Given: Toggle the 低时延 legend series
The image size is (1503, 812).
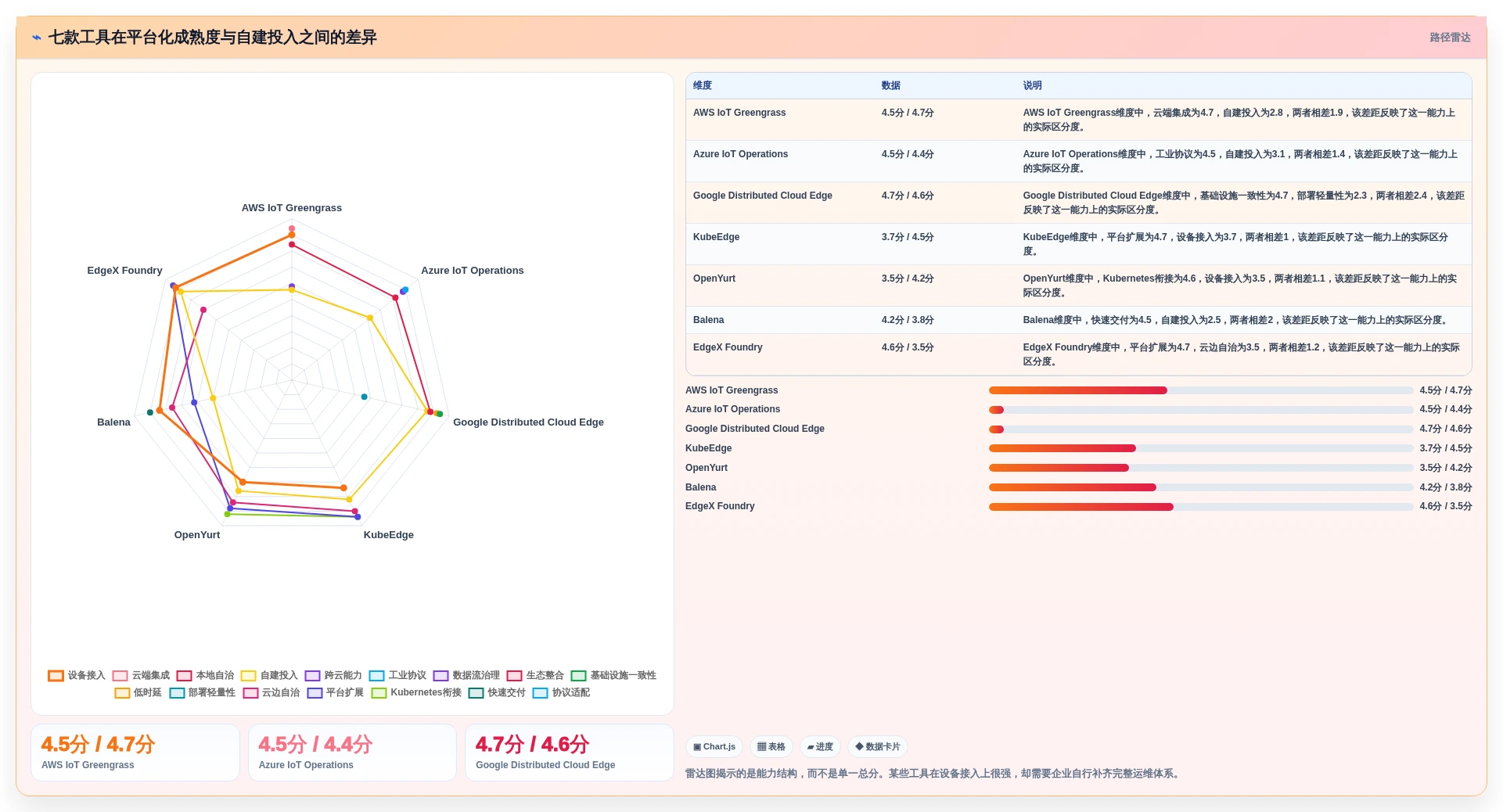Looking at the screenshot, I should point(138,692).
